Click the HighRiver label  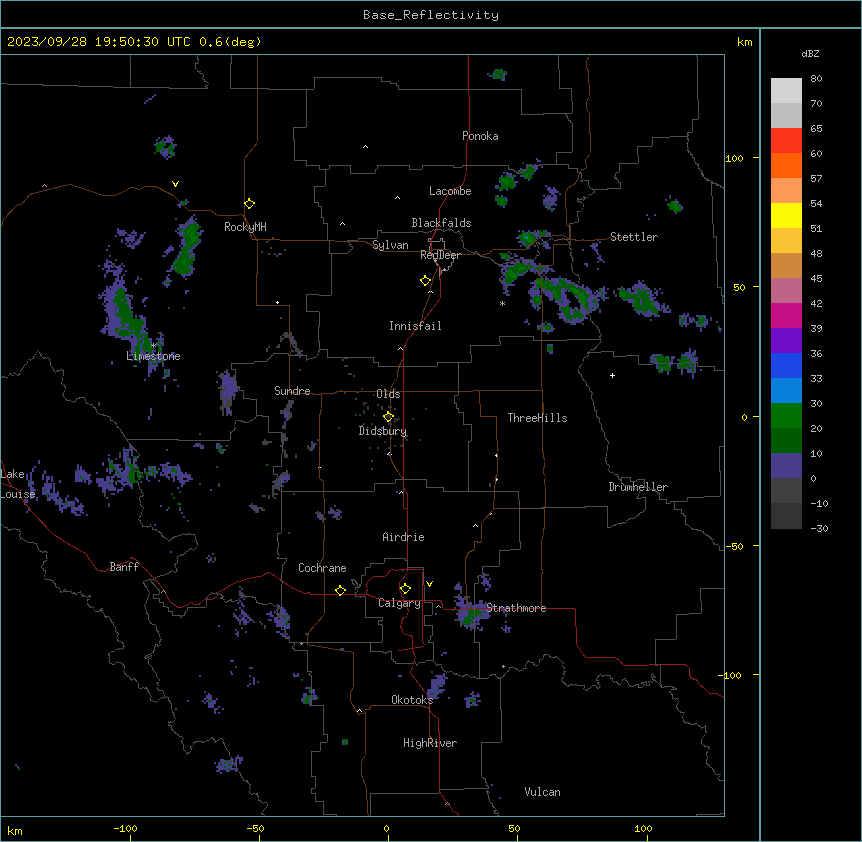point(430,743)
